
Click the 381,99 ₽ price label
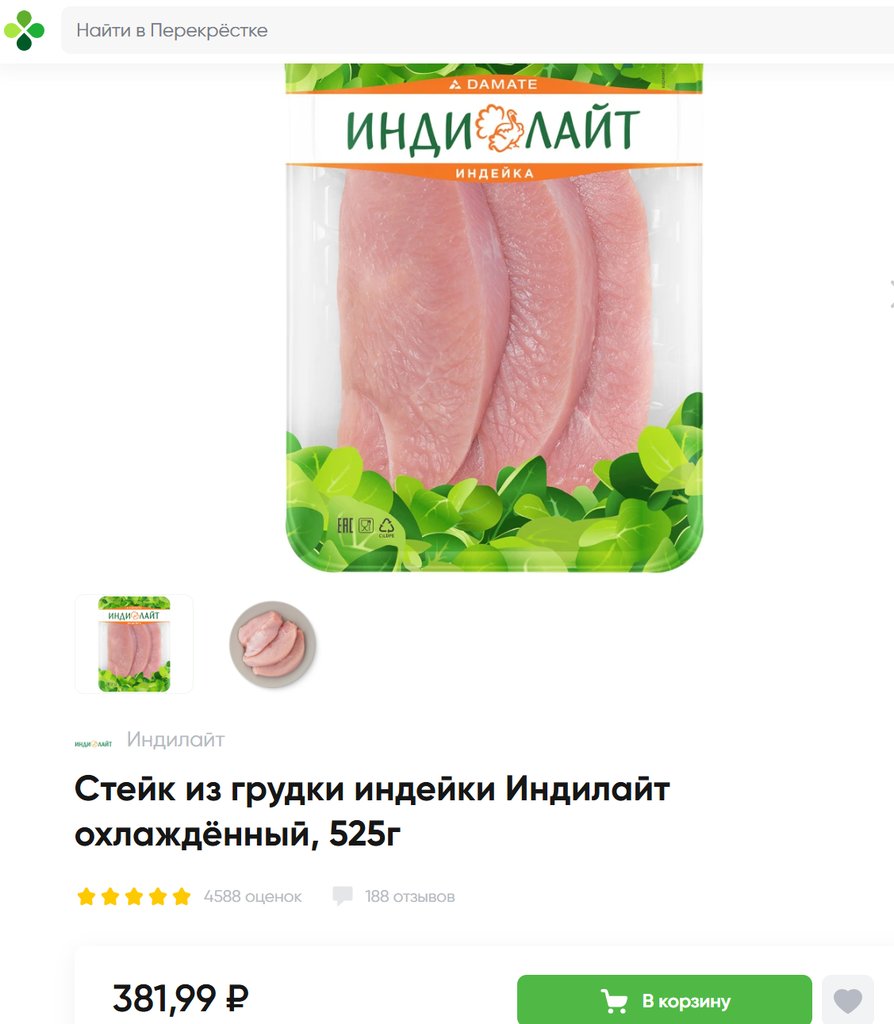click(181, 998)
